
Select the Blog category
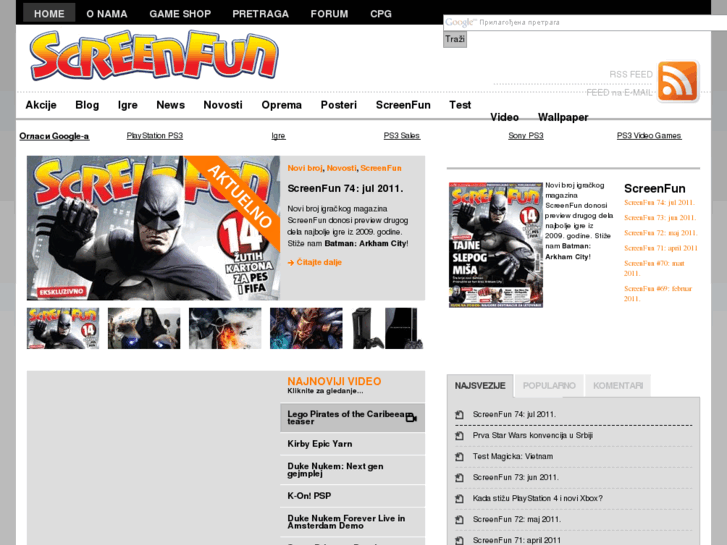click(87, 105)
